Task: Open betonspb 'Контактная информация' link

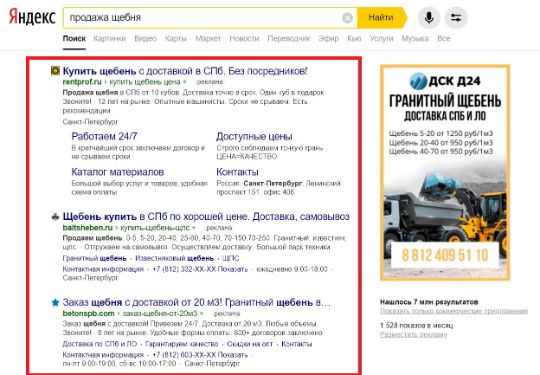Action: point(103,355)
